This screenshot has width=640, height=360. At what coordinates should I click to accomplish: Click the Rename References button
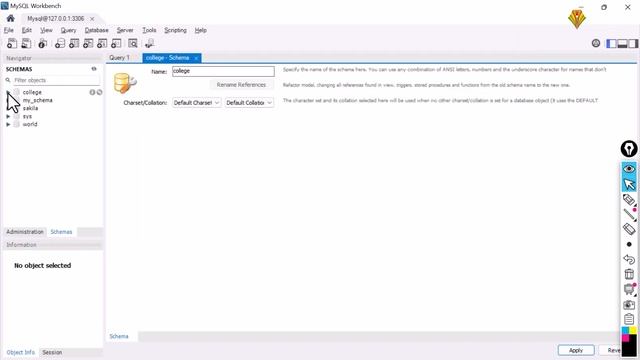(x=241, y=85)
